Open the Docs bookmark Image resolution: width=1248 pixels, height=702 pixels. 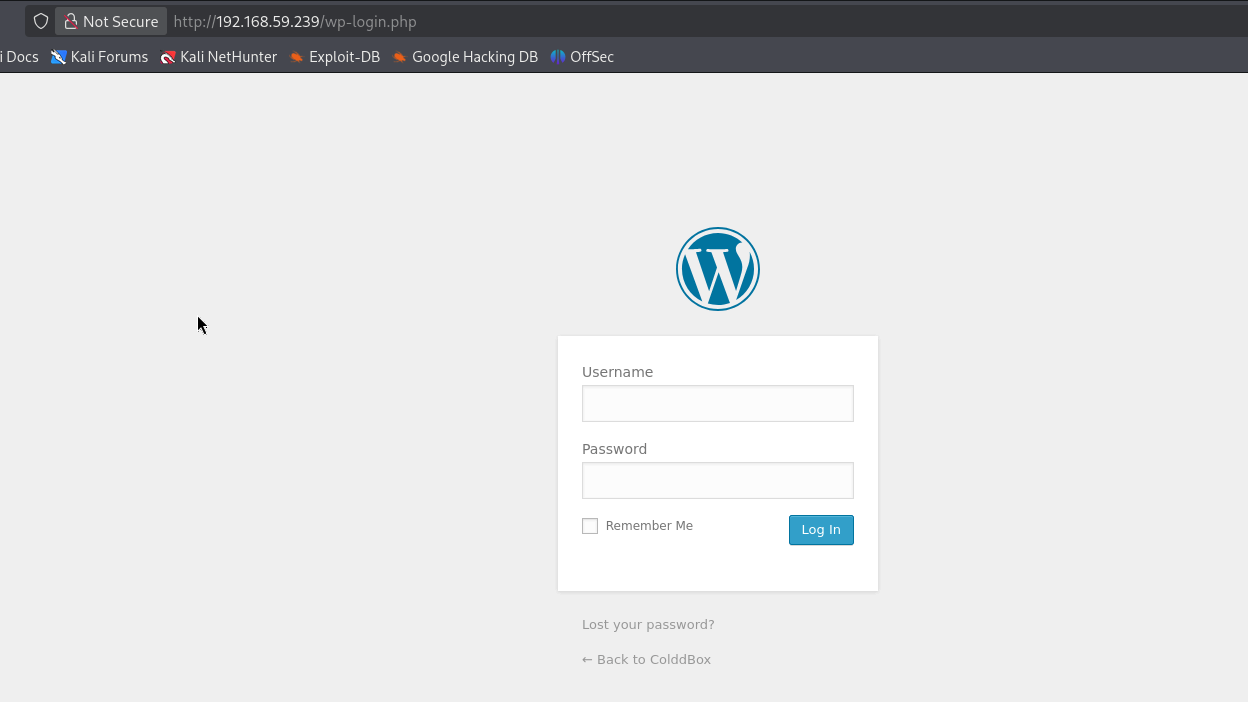click(x=19, y=57)
